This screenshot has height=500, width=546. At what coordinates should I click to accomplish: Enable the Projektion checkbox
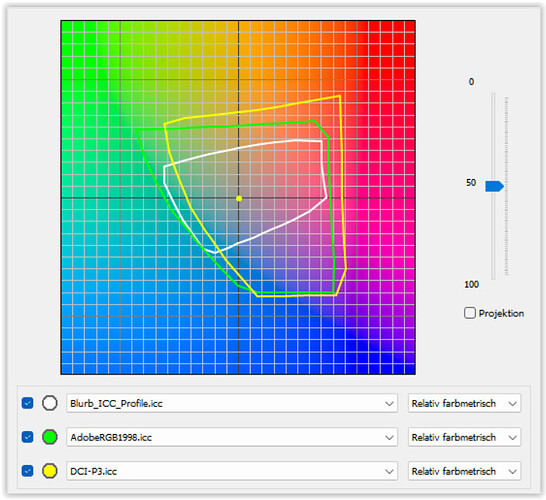(x=470, y=313)
